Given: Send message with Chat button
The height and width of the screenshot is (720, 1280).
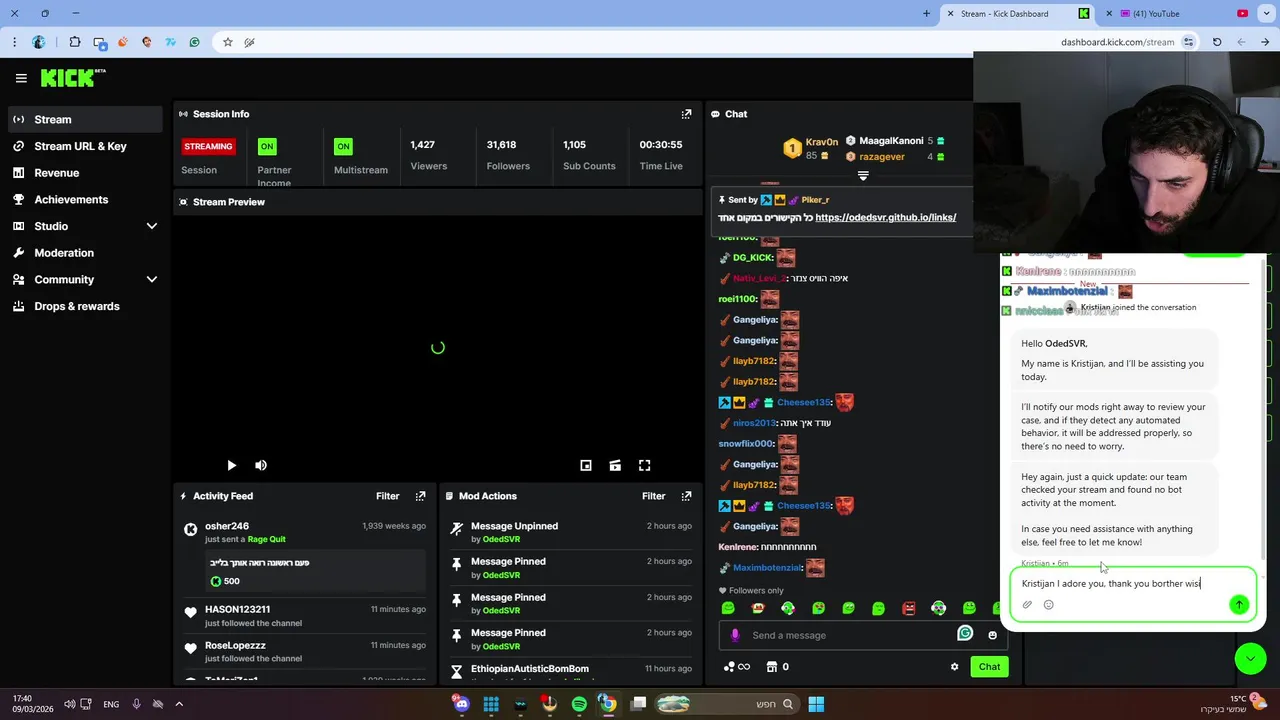Looking at the screenshot, I should 989,667.
